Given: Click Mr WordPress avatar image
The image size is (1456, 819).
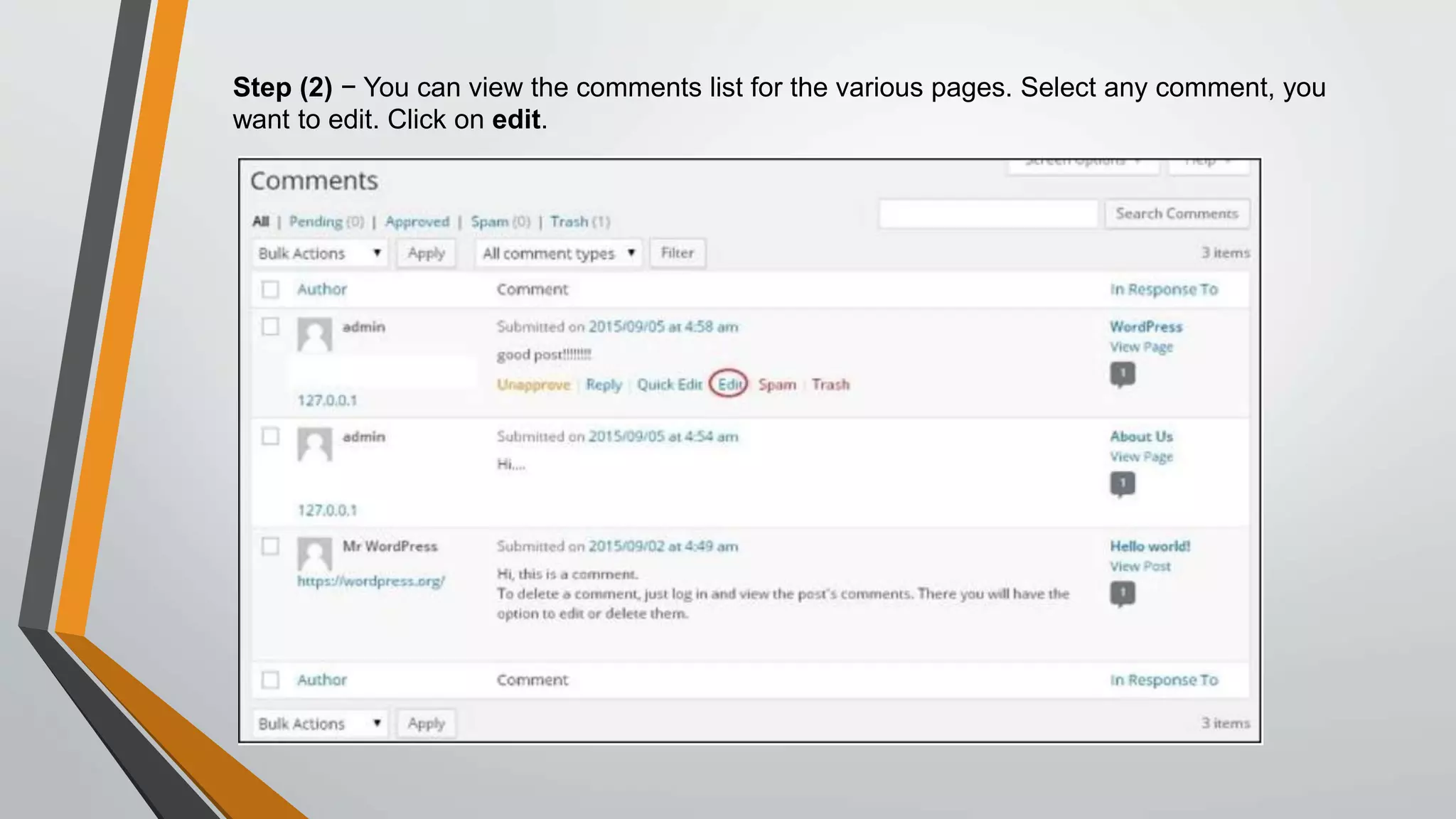Looking at the screenshot, I should 314,554.
